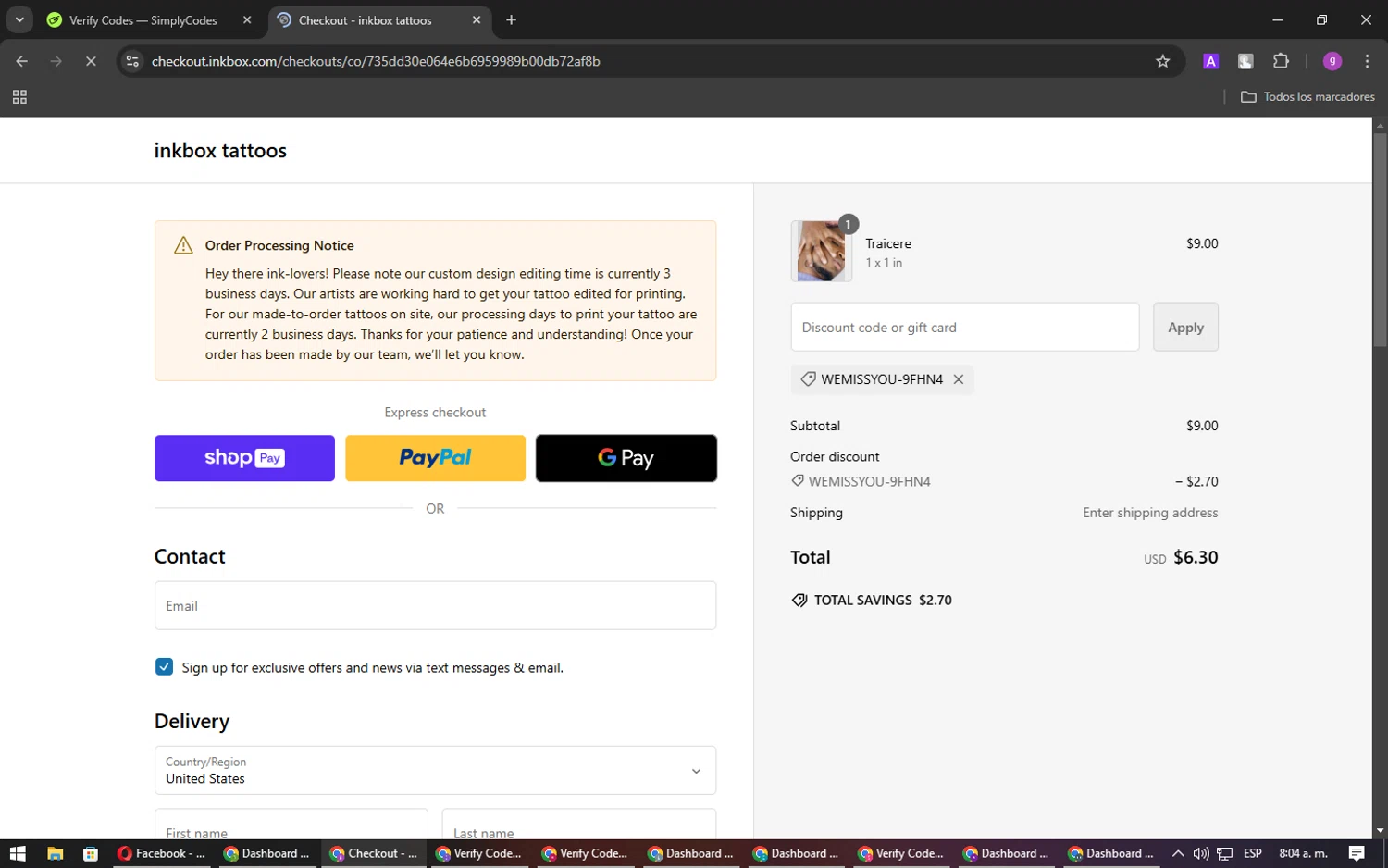Open the Chrome three-dot menu

[x=1367, y=61]
